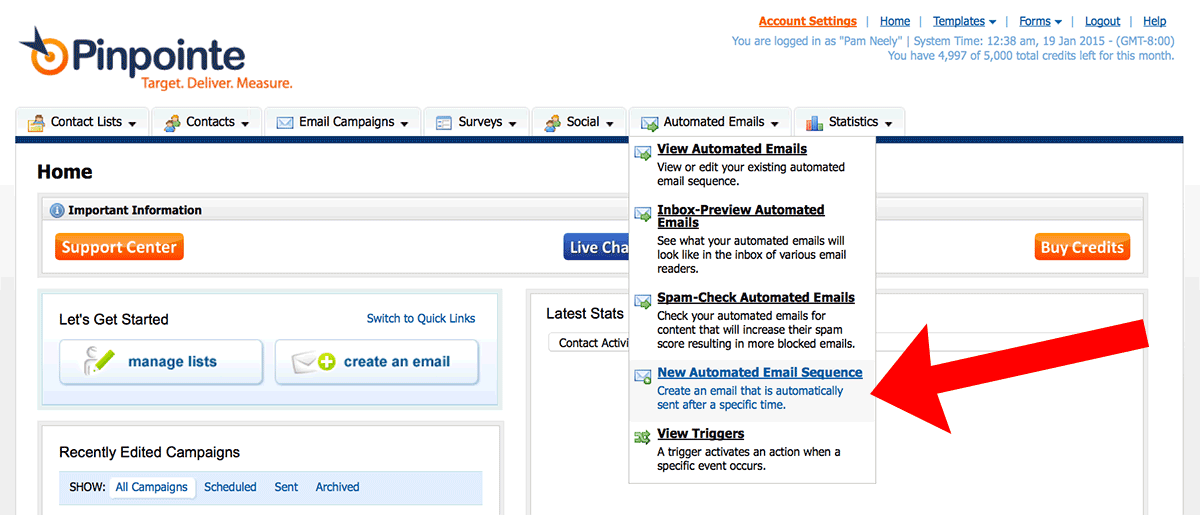Go to Home link in header
Screen dimensions: 1200x515
click(x=895, y=21)
